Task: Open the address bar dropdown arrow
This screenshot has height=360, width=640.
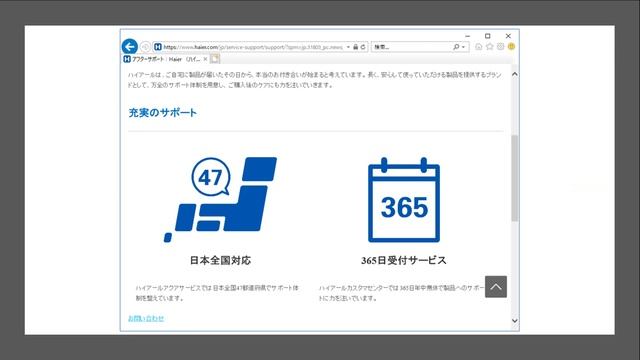Action: (x=348, y=47)
